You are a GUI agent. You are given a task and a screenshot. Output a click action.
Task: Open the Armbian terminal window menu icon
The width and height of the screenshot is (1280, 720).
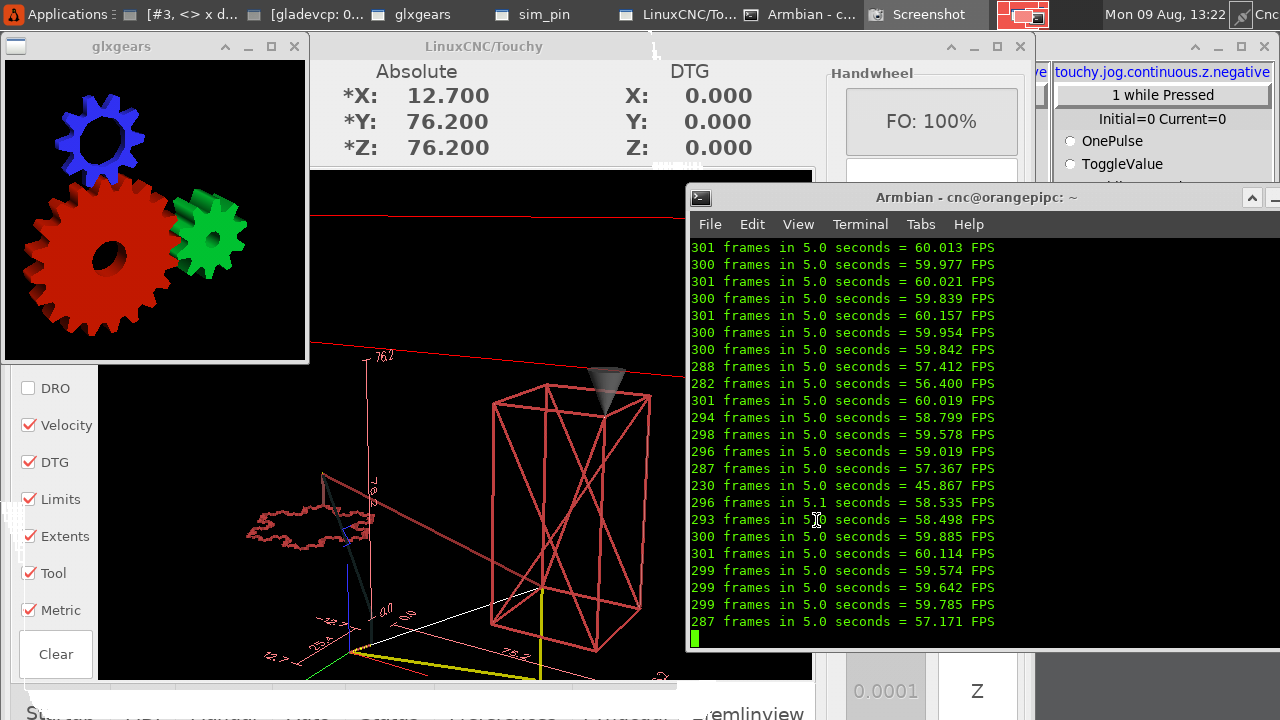click(701, 198)
